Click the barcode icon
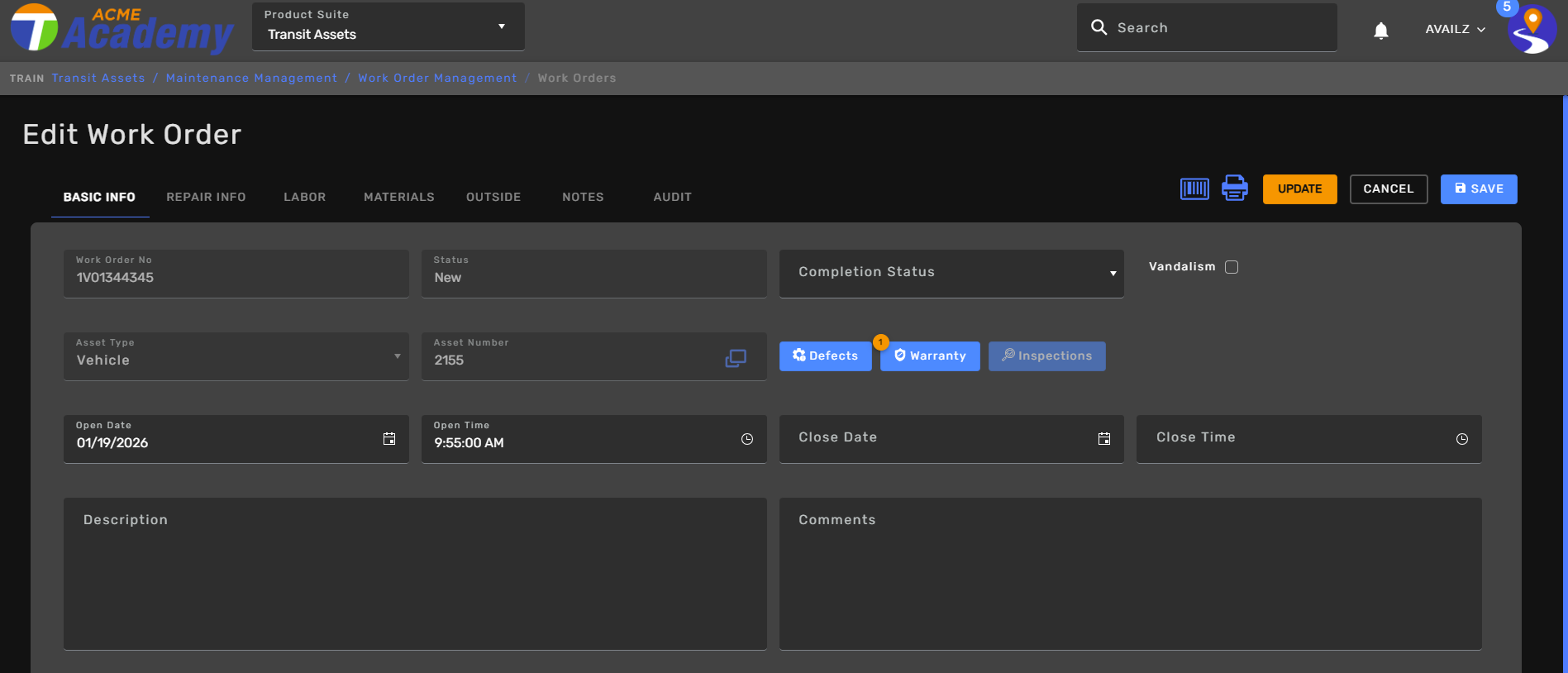This screenshot has height=673, width=1568. [x=1194, y=189]
